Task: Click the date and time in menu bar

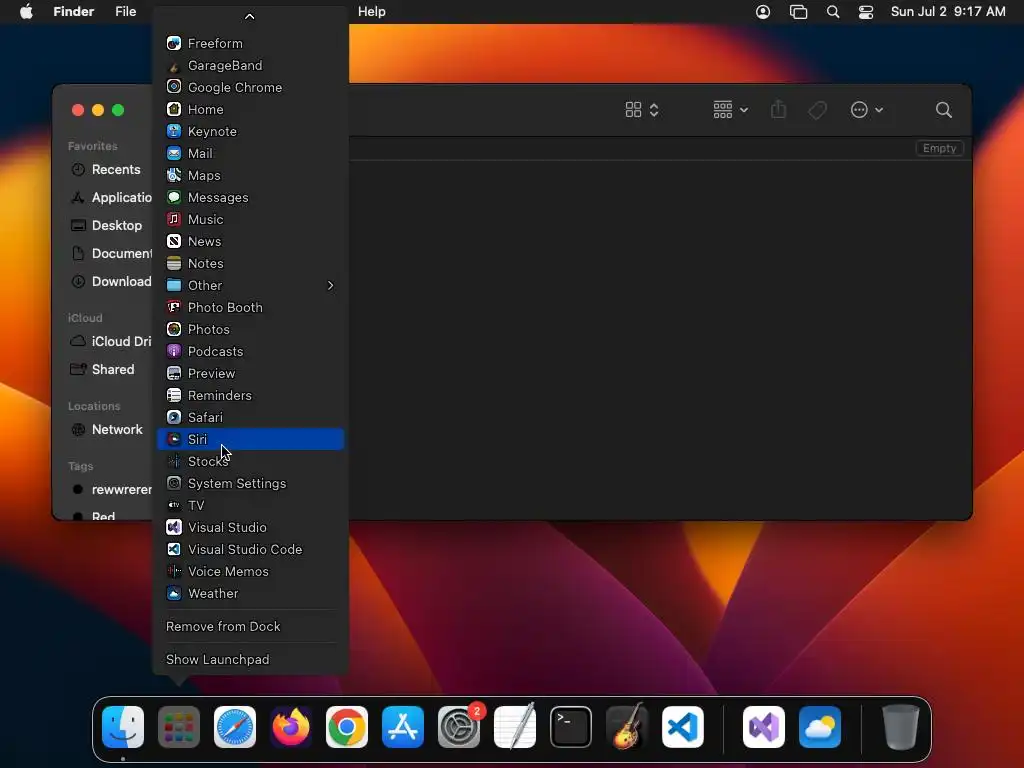Action: (x=948, y=12)
